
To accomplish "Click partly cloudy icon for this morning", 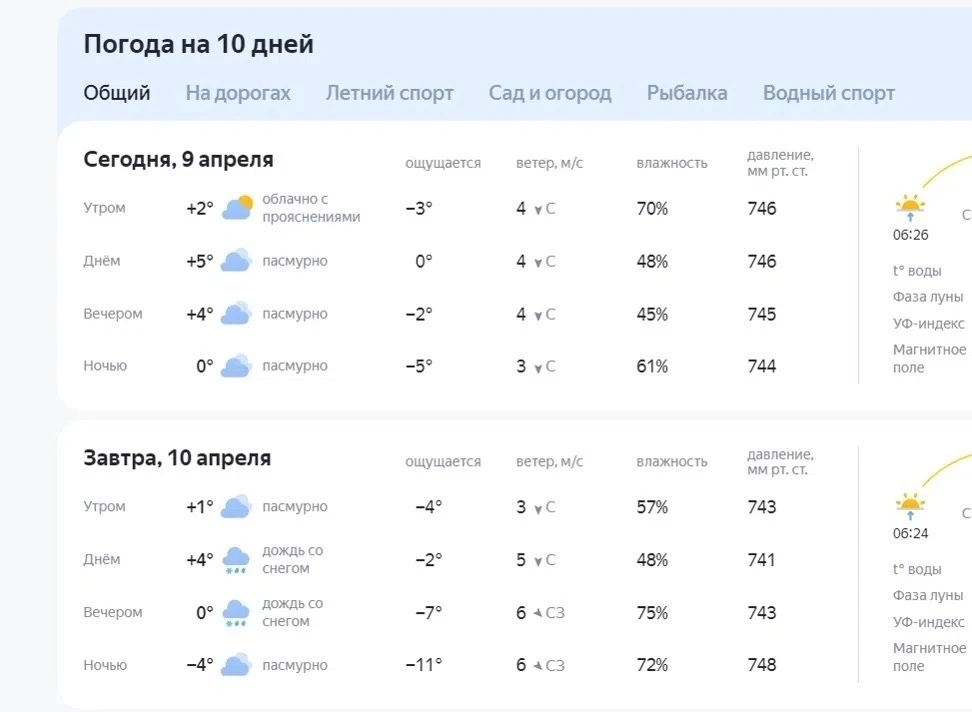I will point(237,208).
